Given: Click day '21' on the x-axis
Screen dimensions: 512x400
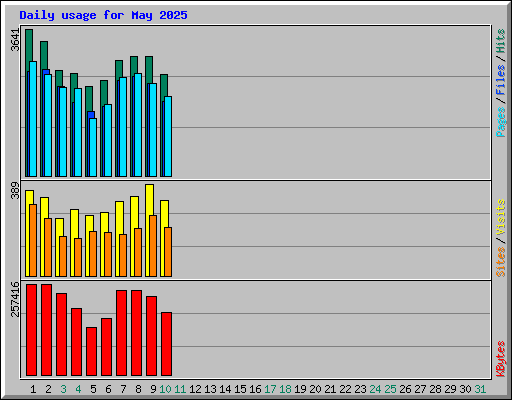Looking at the screenshot, I should pyautogui.click(x=330, y=389).
